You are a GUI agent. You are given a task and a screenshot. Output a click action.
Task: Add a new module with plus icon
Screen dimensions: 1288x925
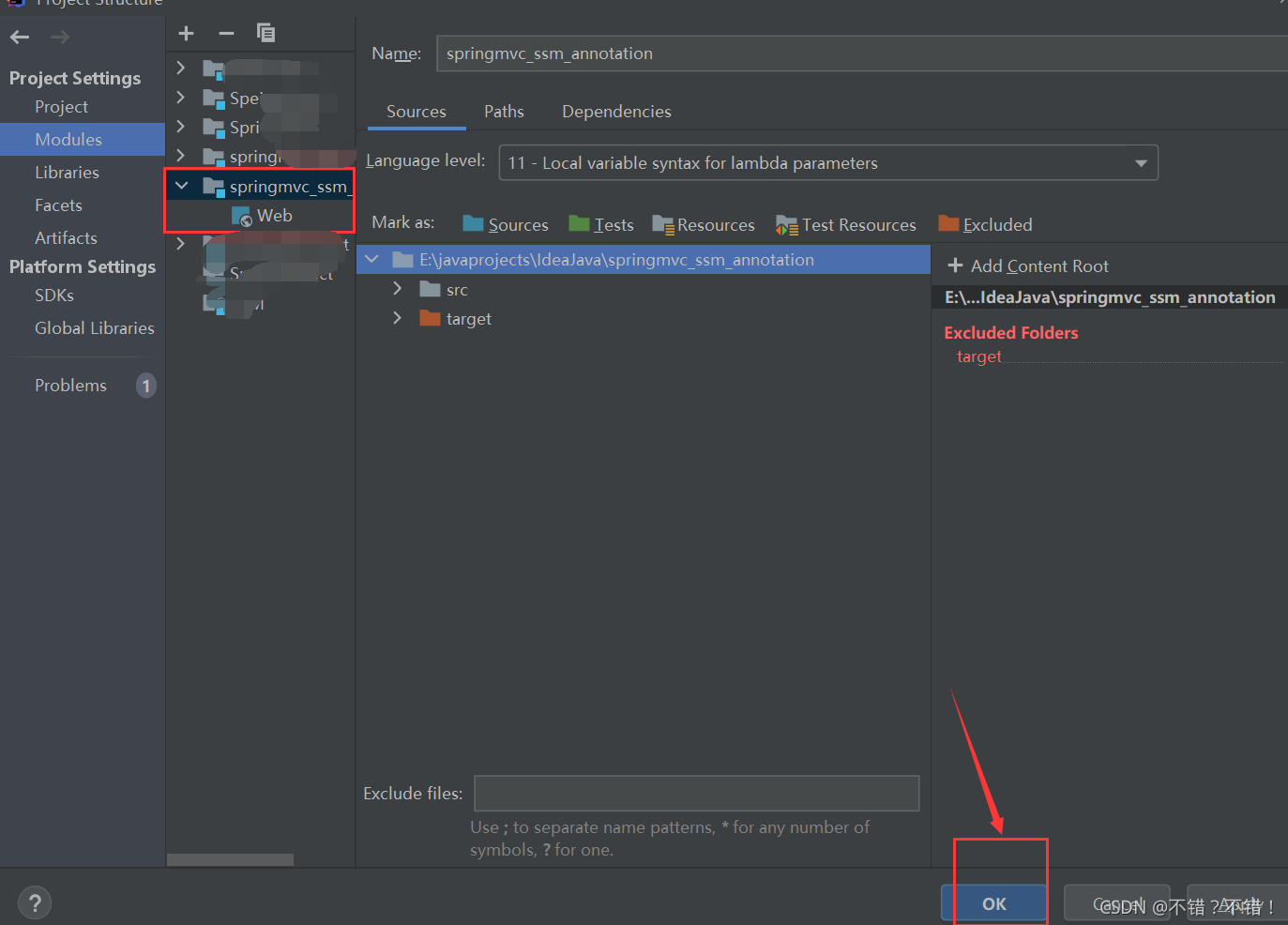[x=186, y=34]
